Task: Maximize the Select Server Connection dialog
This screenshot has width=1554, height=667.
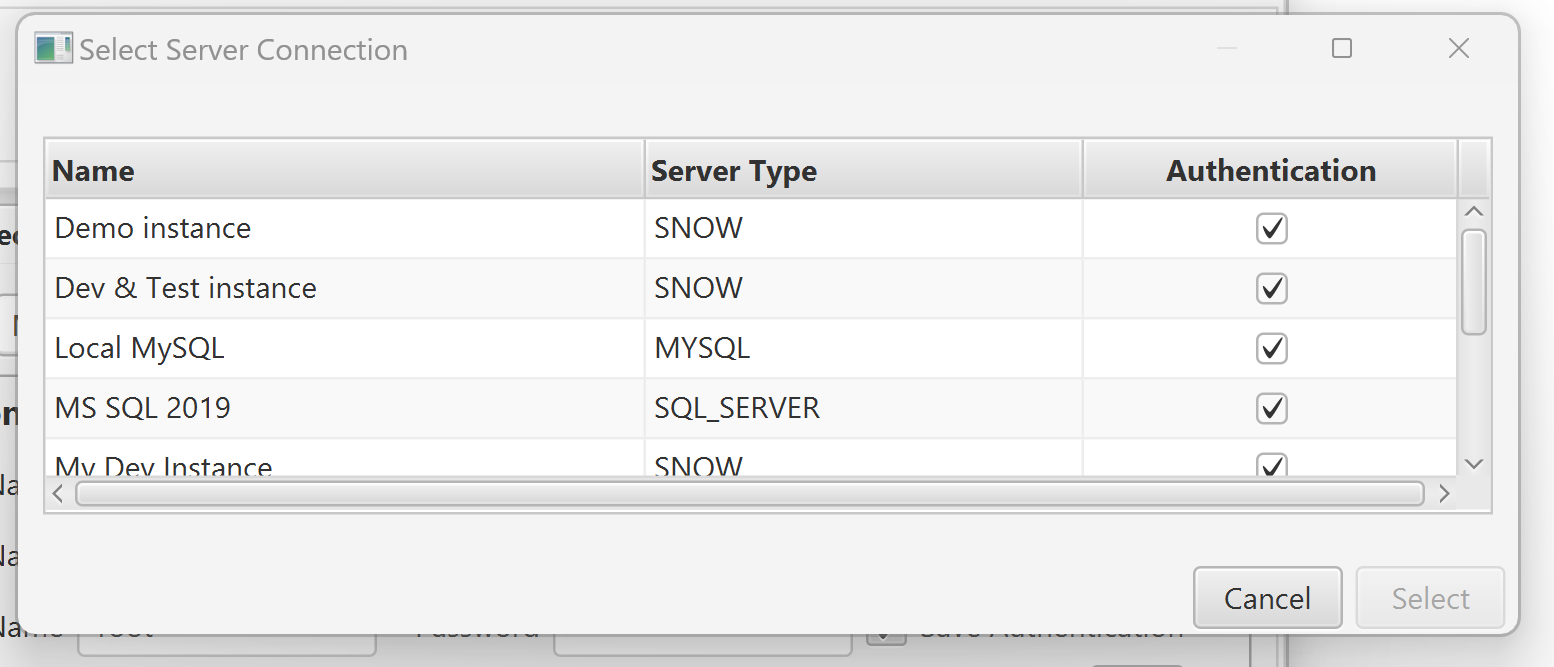Action: (x=1342, y=48)
